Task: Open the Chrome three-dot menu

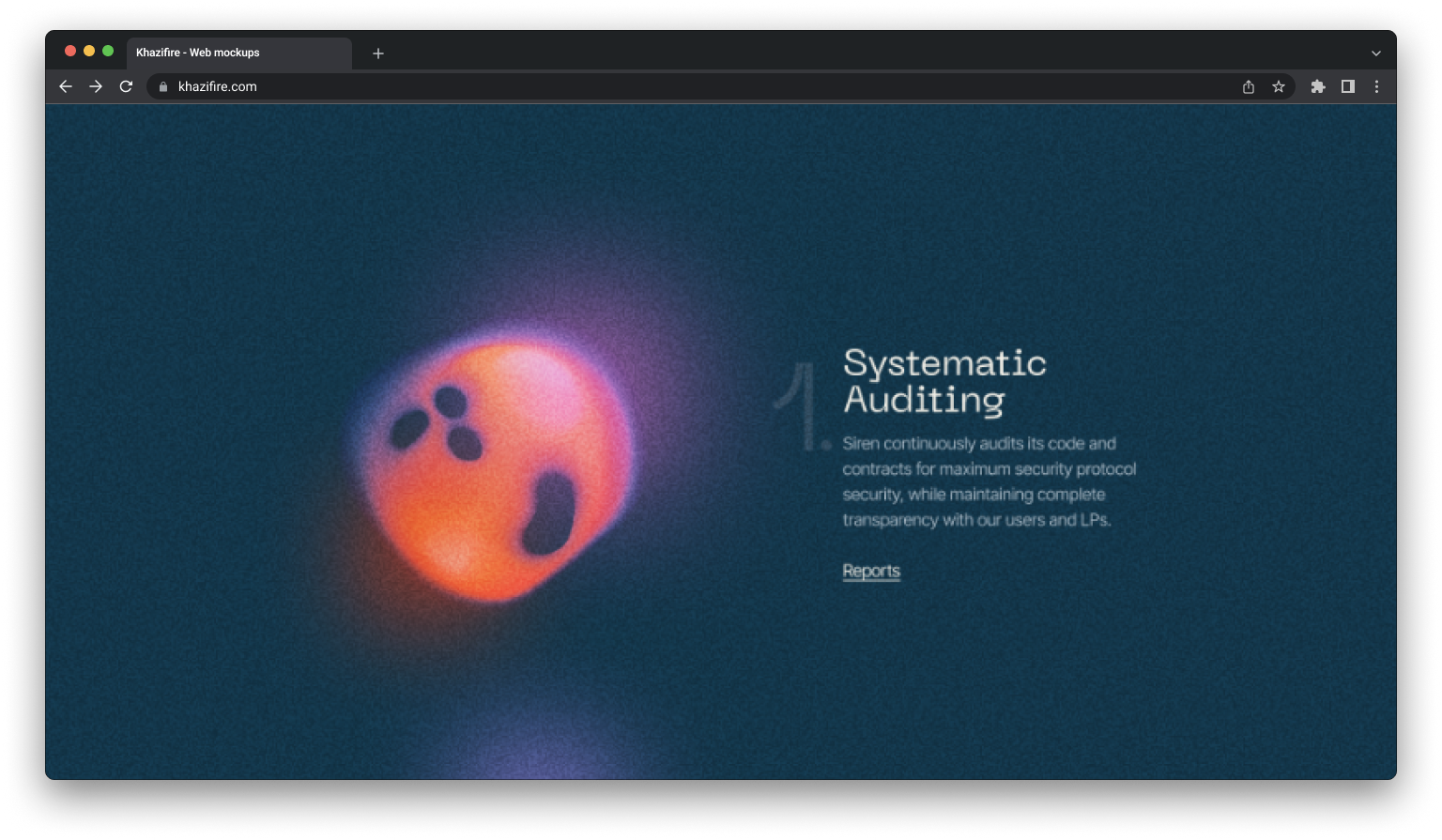Action: tap(1376, 86)
